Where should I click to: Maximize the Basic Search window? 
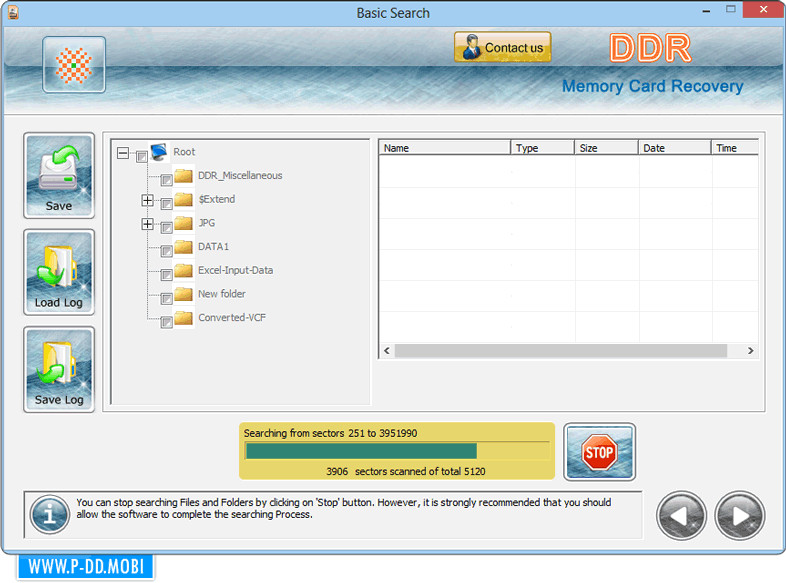pyautogui.click(x=731, y=10)
